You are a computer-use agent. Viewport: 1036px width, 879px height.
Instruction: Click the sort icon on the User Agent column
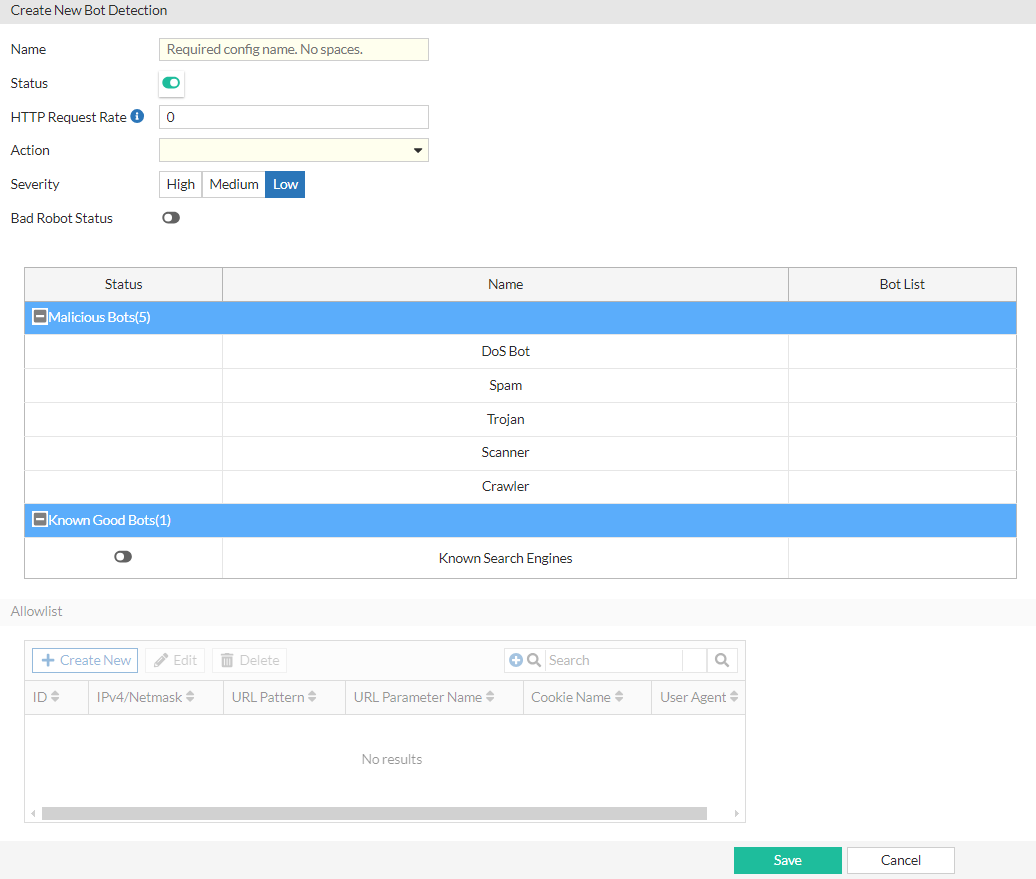tap(735, 697)
